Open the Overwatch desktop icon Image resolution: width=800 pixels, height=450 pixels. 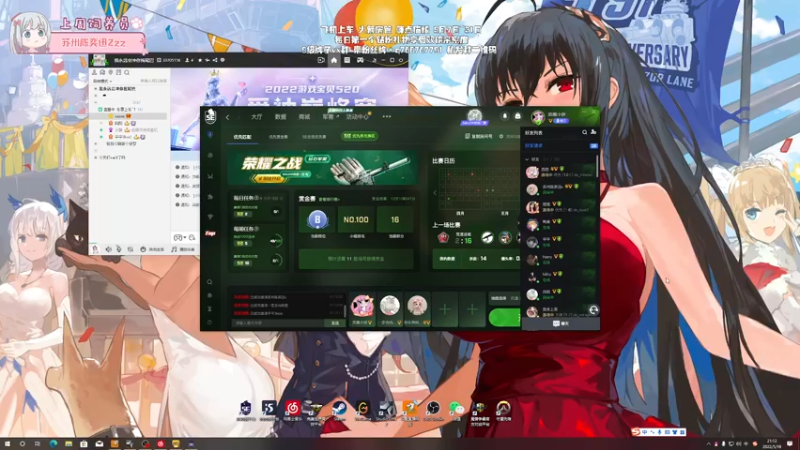point(504,409)
